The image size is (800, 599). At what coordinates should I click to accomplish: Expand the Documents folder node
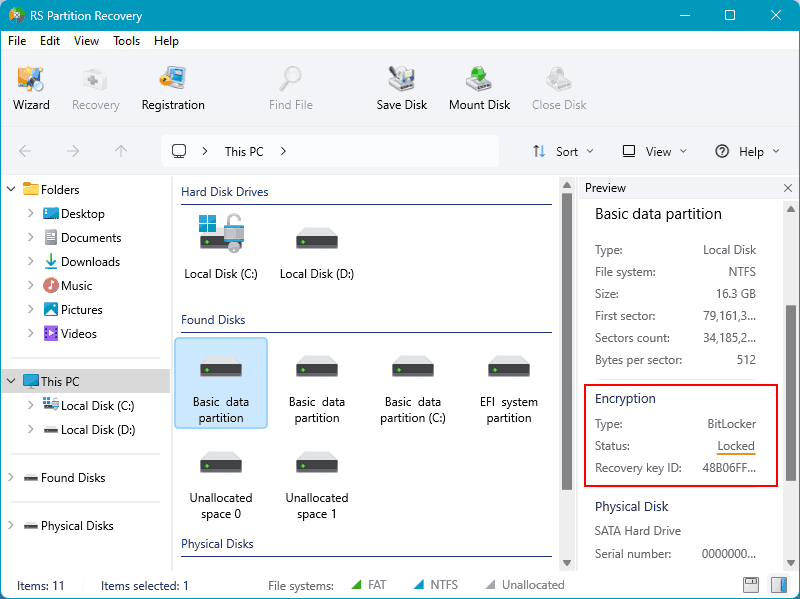click(x=30, y=237)
